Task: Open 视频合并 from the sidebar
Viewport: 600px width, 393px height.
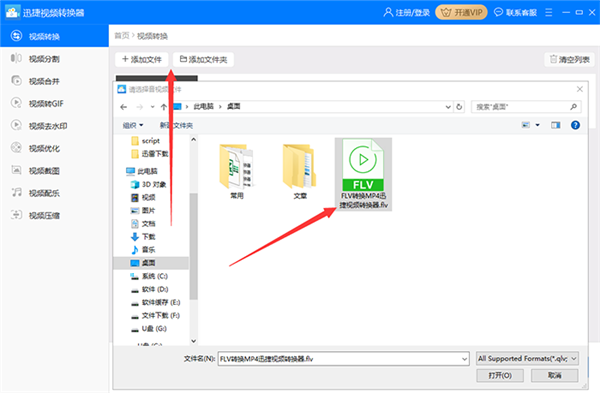Action: [54, 81]
